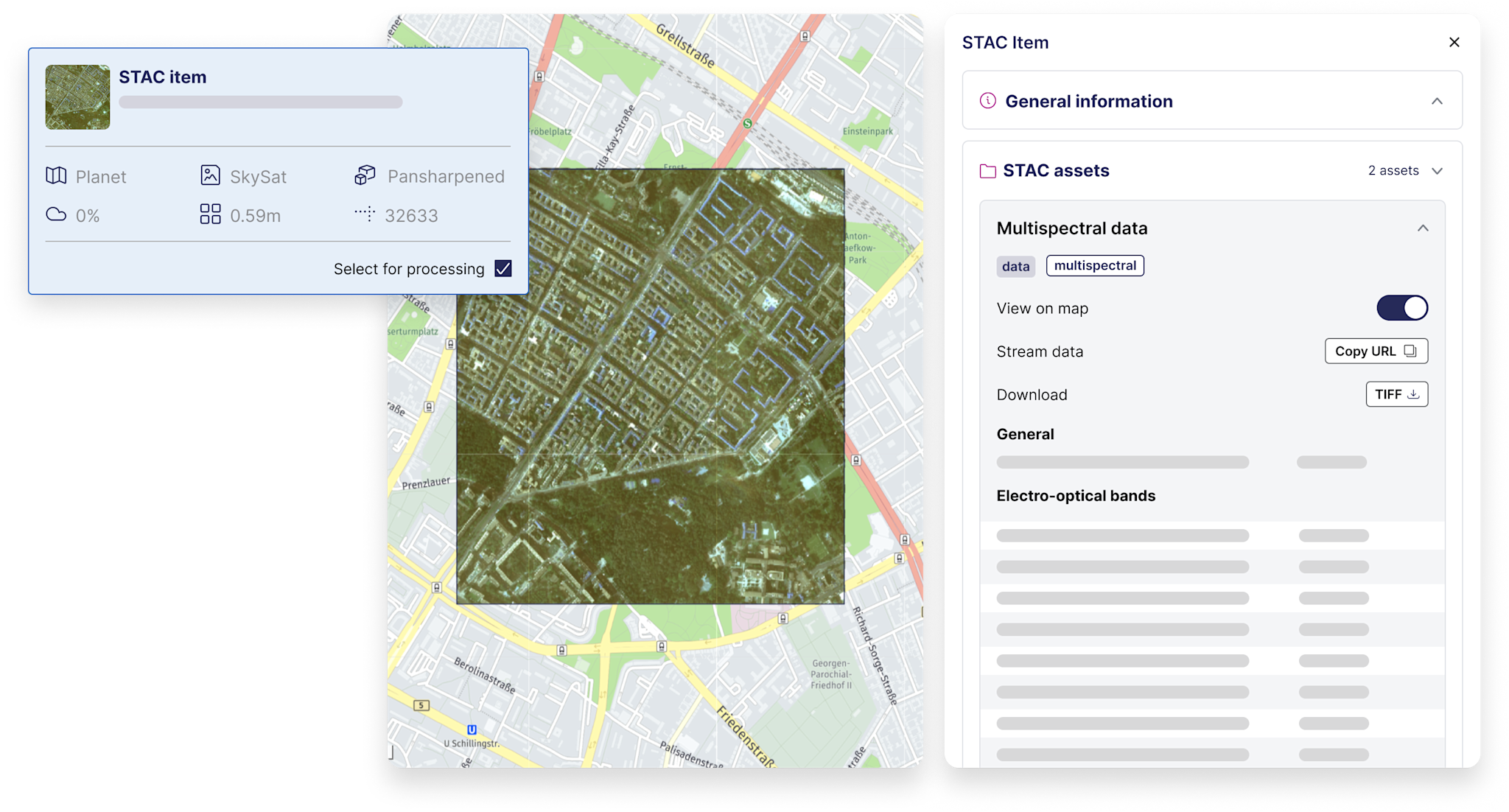
Task: Click the info icon next to General information
Action: tap(987, 101)
